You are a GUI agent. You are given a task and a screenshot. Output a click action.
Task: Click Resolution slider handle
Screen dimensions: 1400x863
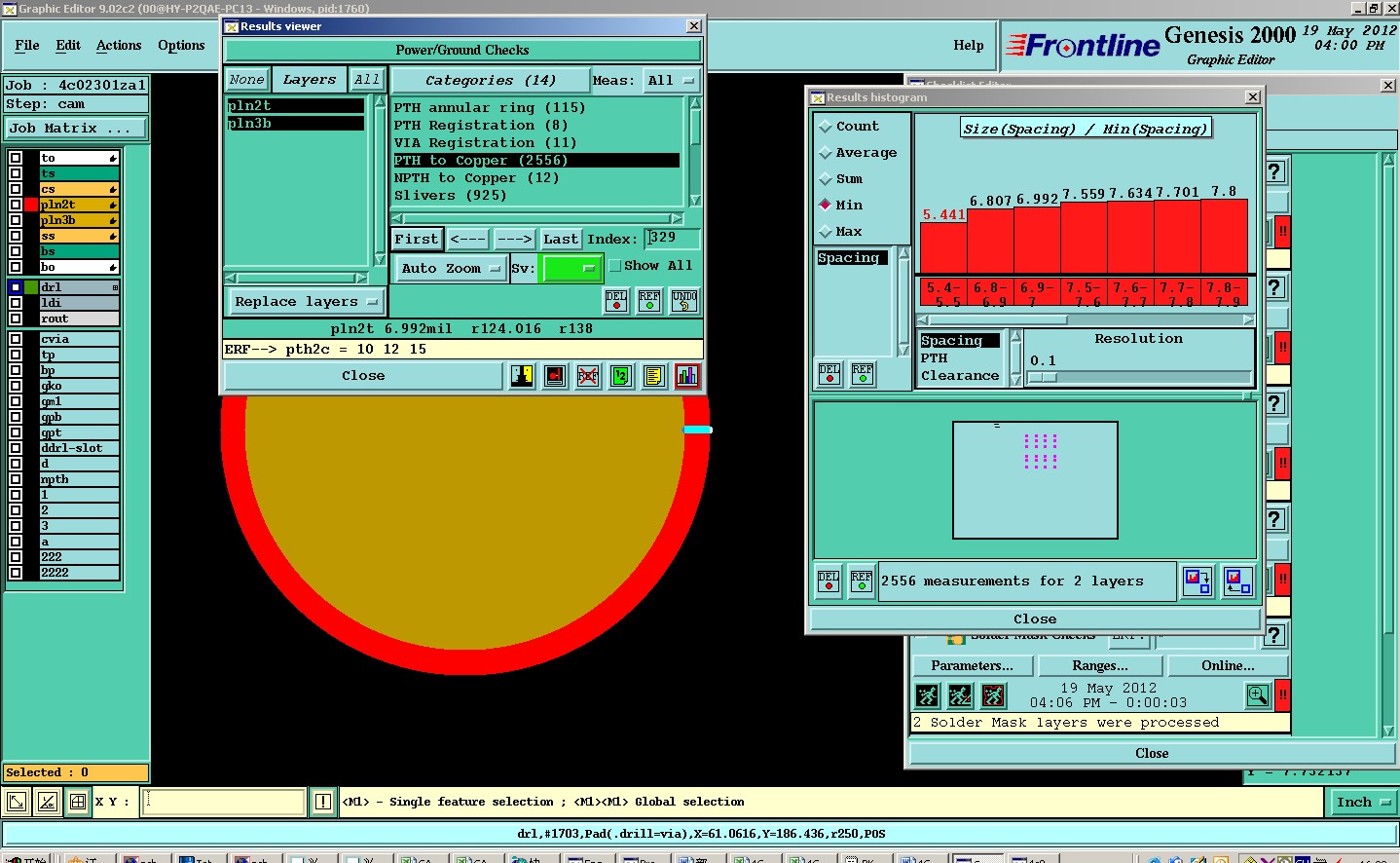(1043, 377)
